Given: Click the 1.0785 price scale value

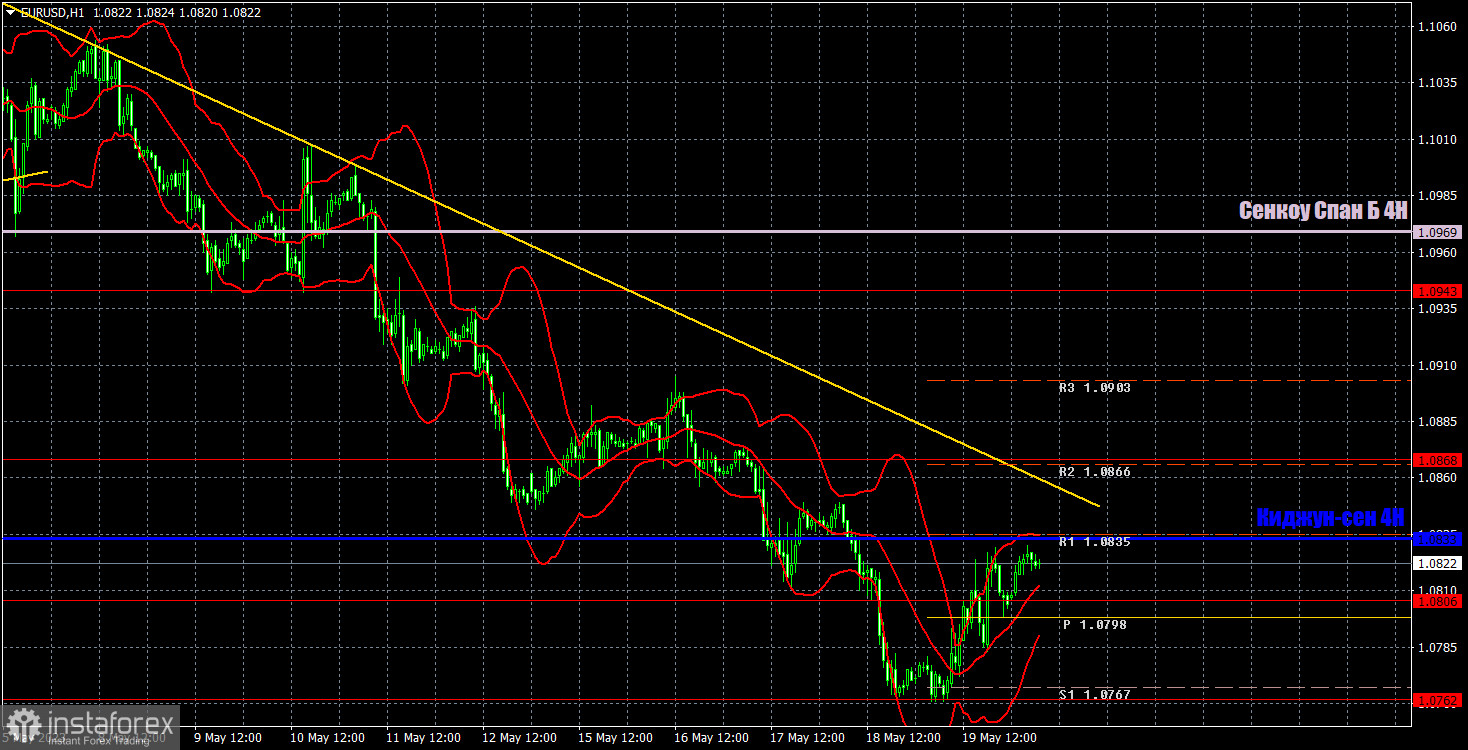Looking at the screenshot, I should [1437, 648].
